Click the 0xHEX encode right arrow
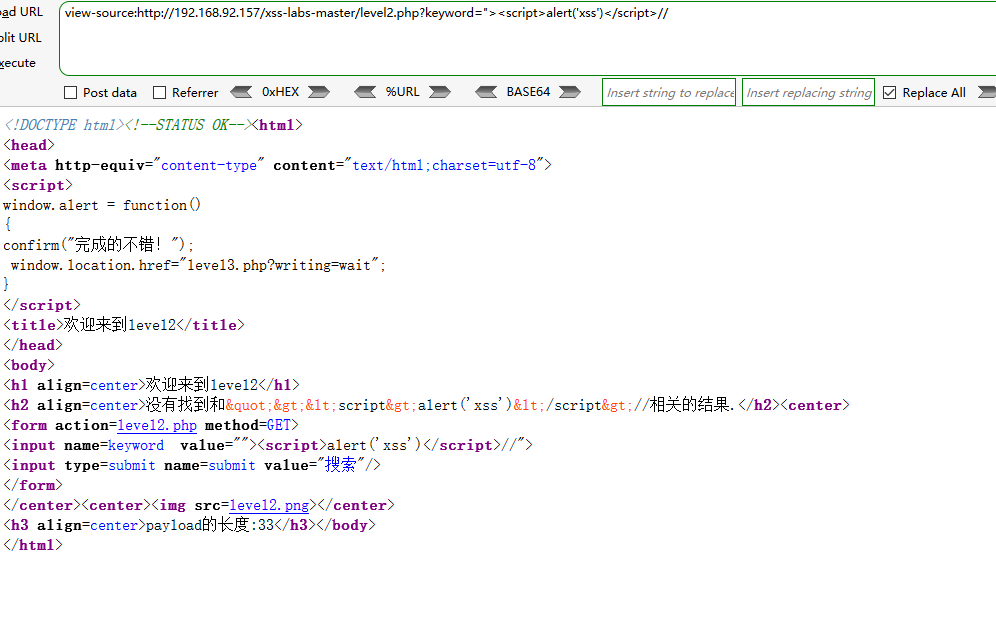This screenshot has height=621, width=996. (319, 92)
